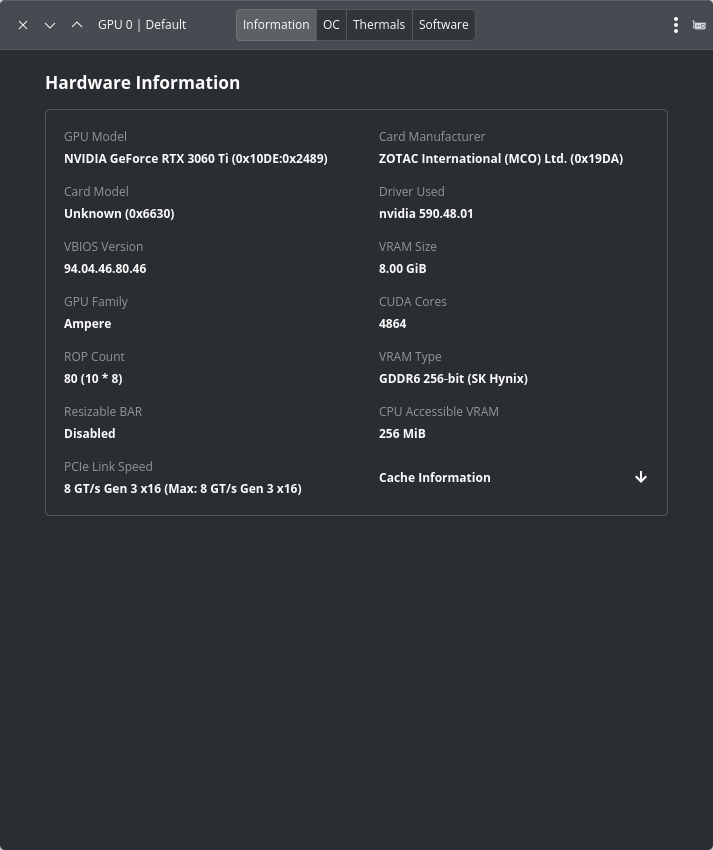Viewport: 713px width, 850px height.
Task: Click the Hardware Information heading
Action: (142, 83)
